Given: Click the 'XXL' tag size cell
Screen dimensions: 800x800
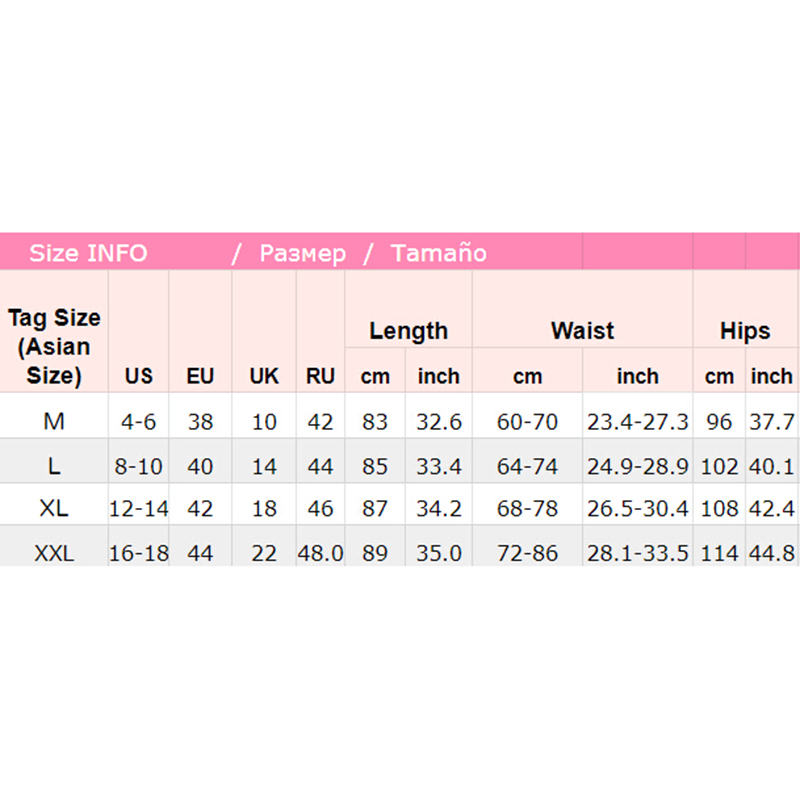Looking at the screenshot, I should [x=55, y=553].
